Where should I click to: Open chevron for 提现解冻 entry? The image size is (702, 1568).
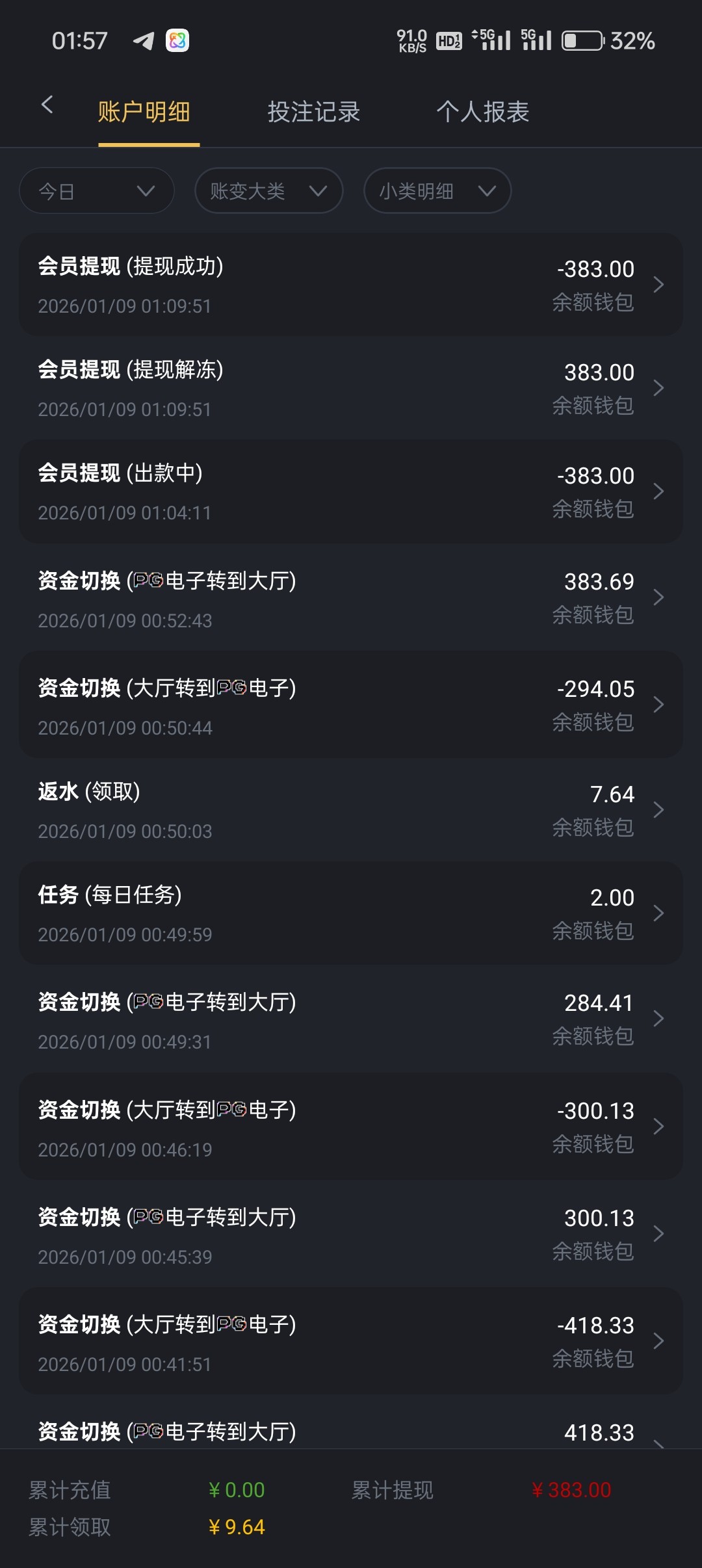tap(658, 388)
